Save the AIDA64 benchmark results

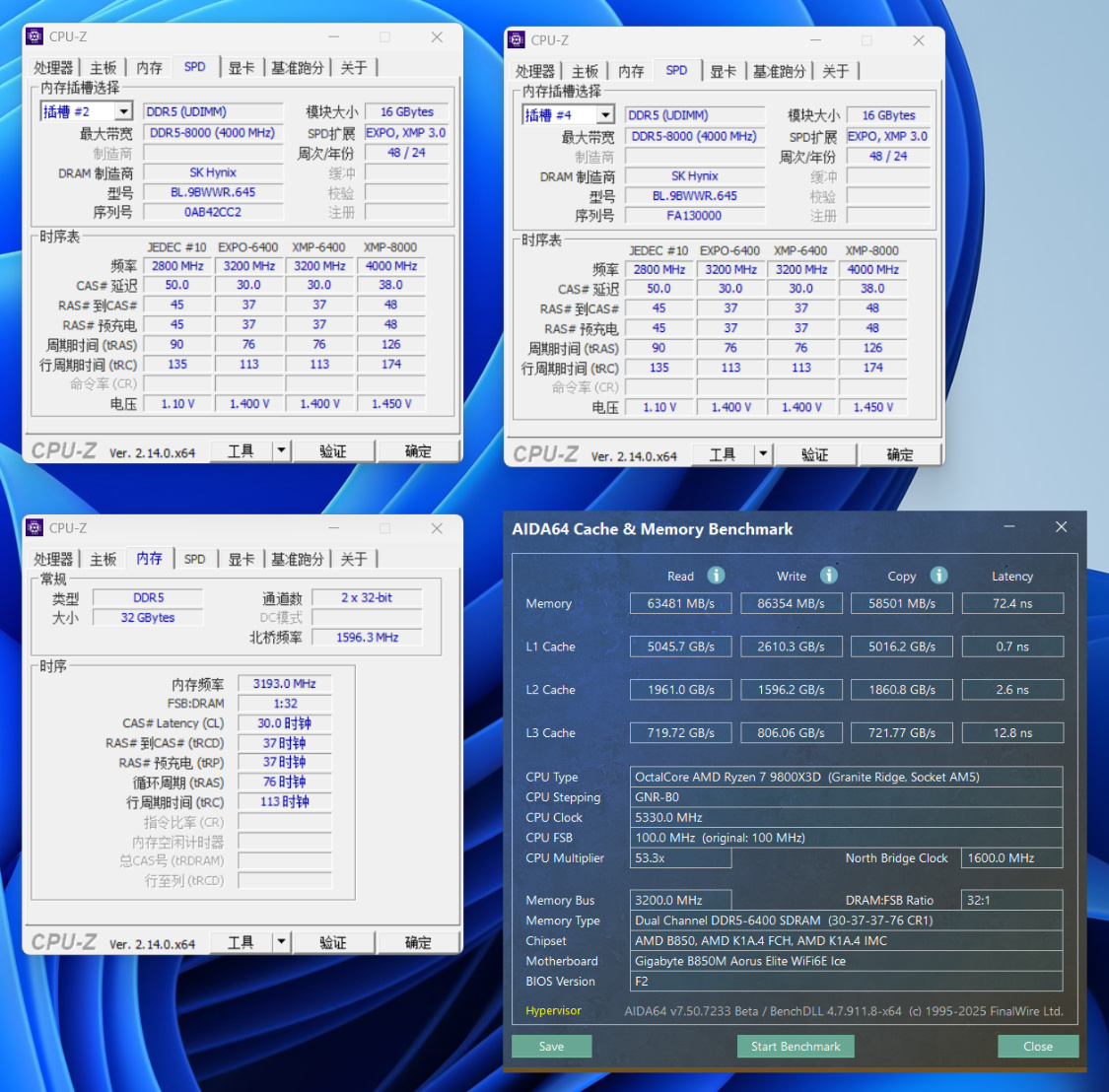coord(551,1046)
